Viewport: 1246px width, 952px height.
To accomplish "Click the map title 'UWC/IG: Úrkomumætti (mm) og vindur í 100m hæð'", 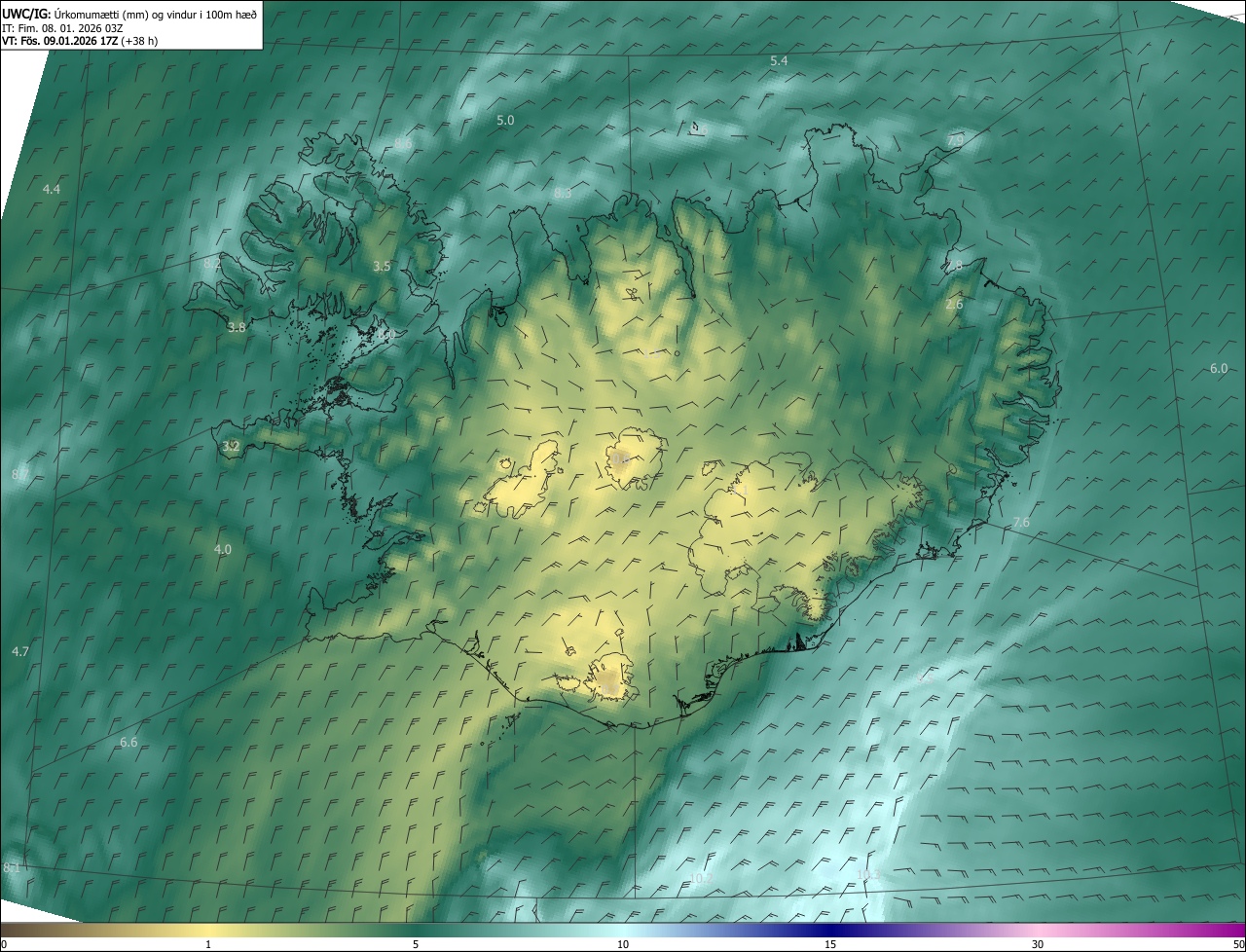I will (x=129, y=14).
